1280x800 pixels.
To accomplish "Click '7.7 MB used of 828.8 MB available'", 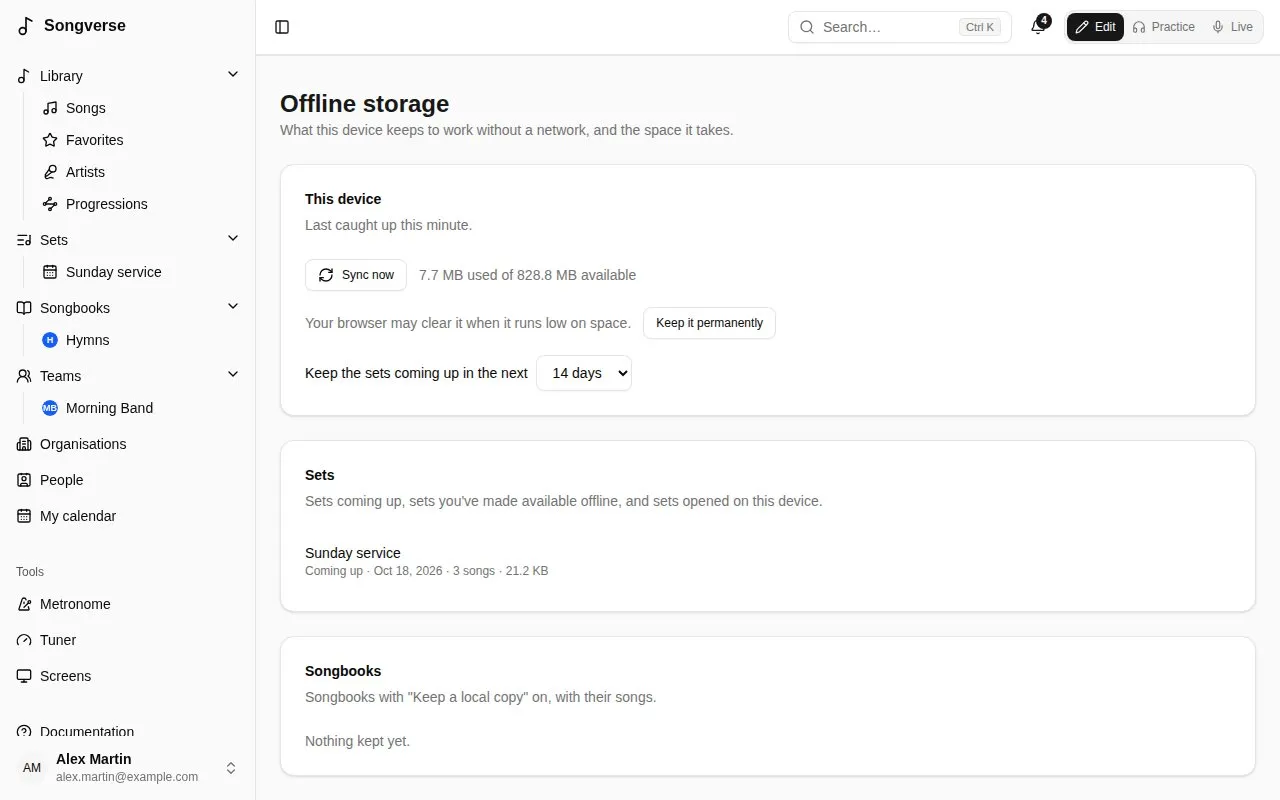I will coord(527,275).
